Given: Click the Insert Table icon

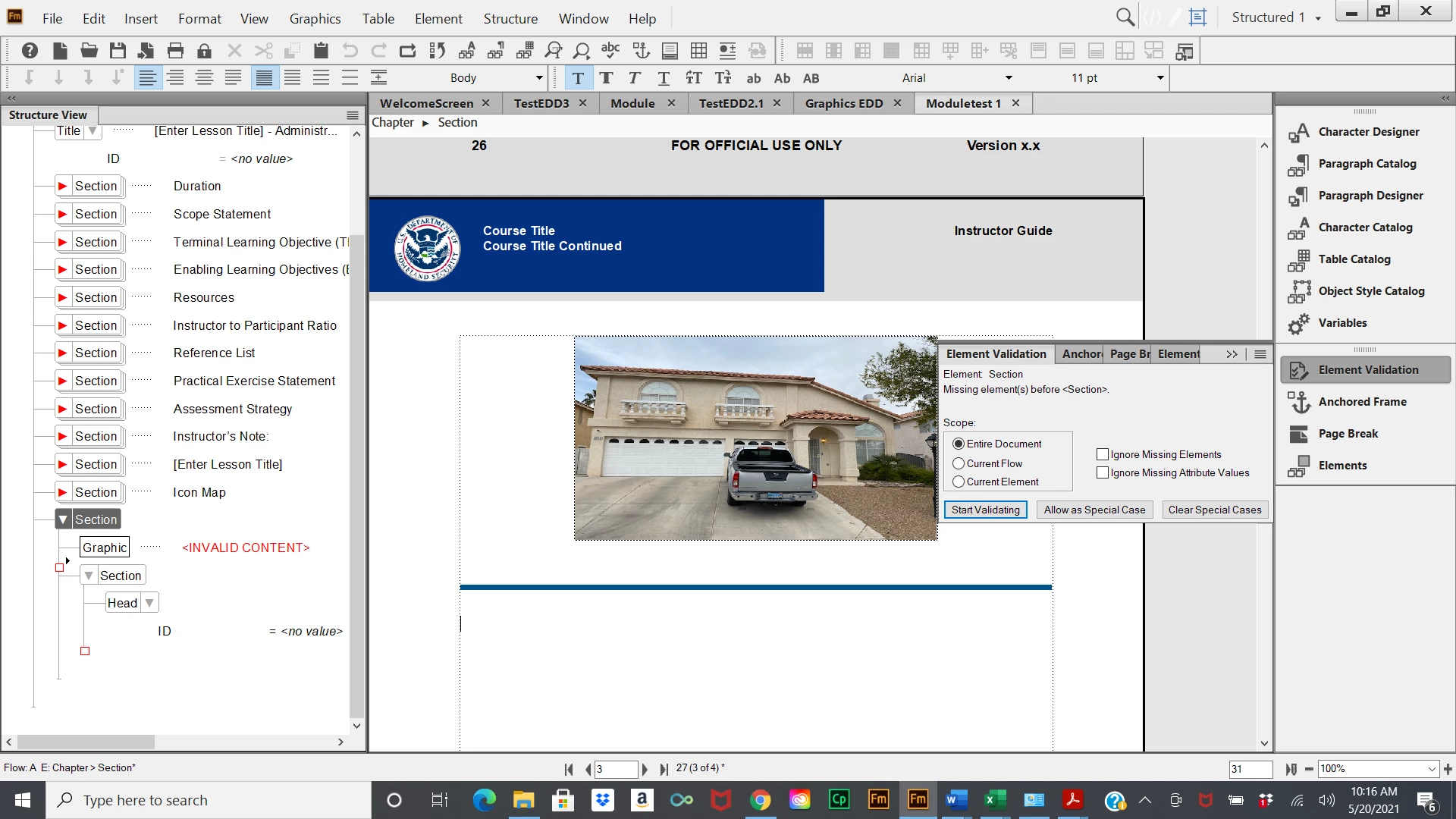Looking at the screenshot, I should [698, 51].
